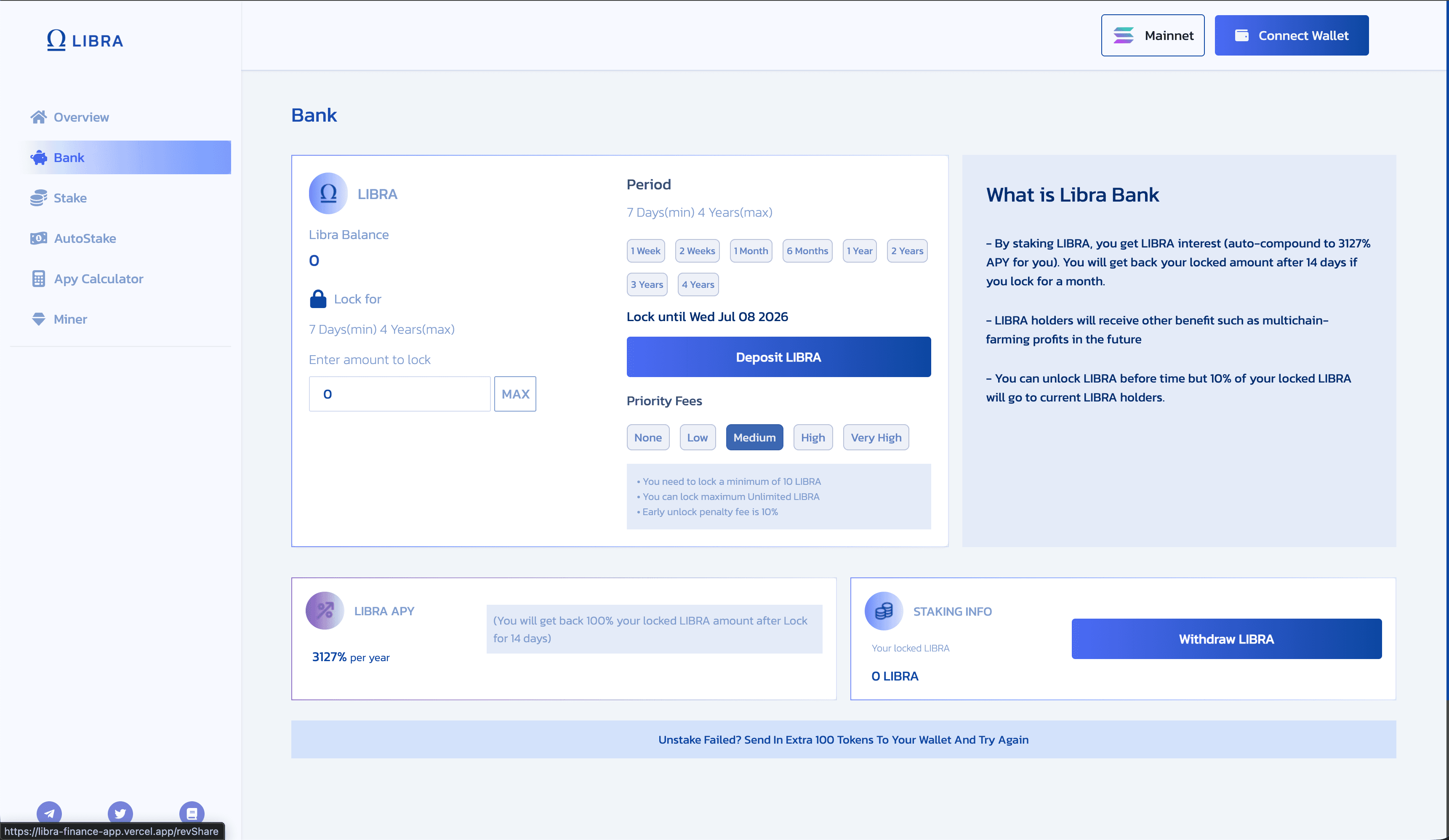Viewport: 1449px width, 840px height.
Task: Click the 'Enter amount to lock' label
Action: (370, 359)
